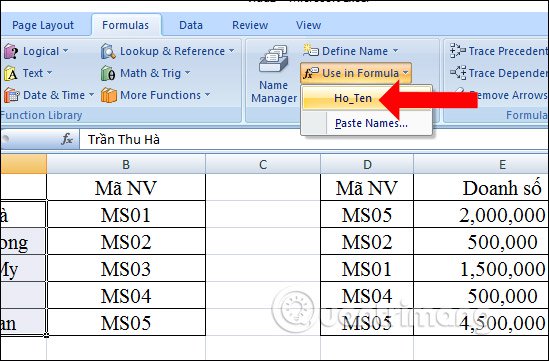Open the Define Name dropdown arrow

[395, 51]
